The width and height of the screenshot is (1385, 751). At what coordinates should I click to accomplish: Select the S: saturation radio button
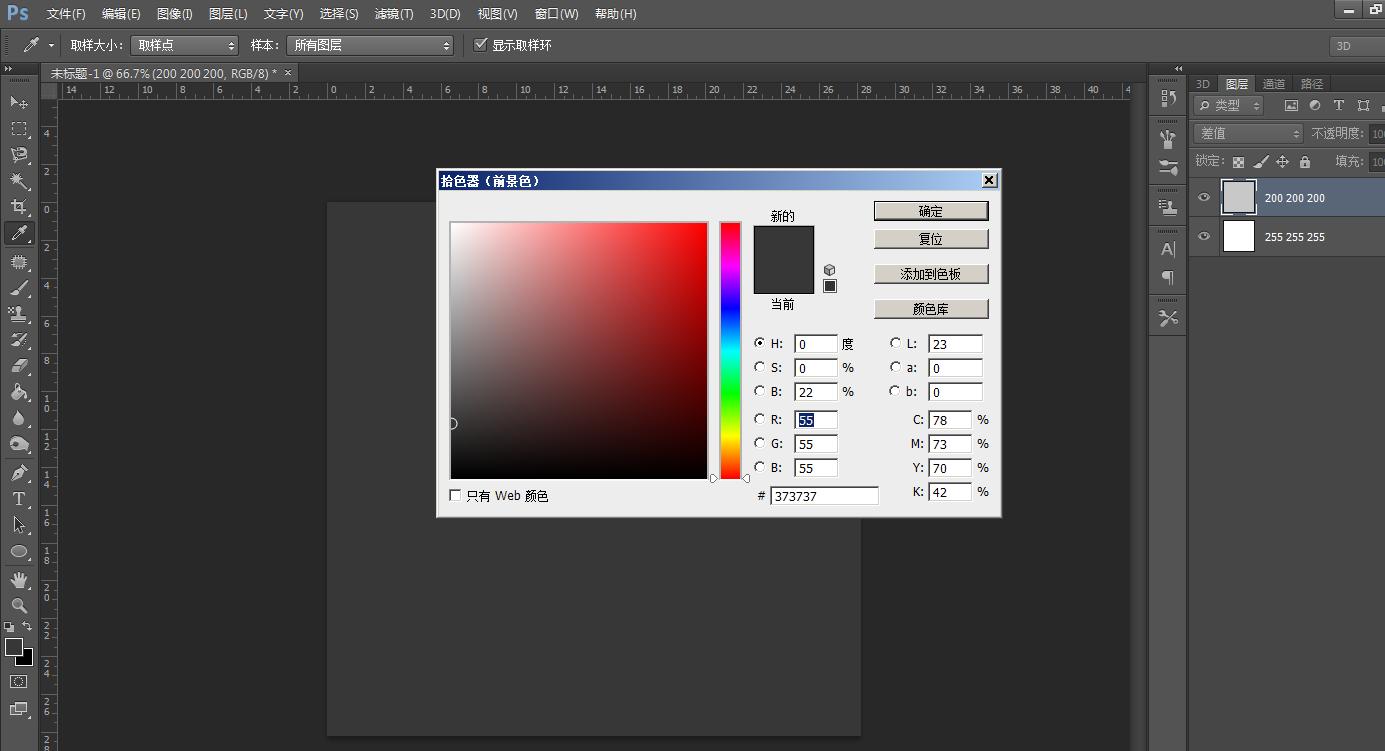(760, 368)
